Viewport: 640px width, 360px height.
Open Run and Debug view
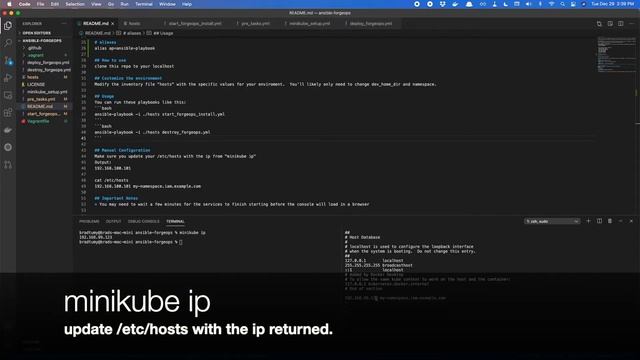(8, 78)
